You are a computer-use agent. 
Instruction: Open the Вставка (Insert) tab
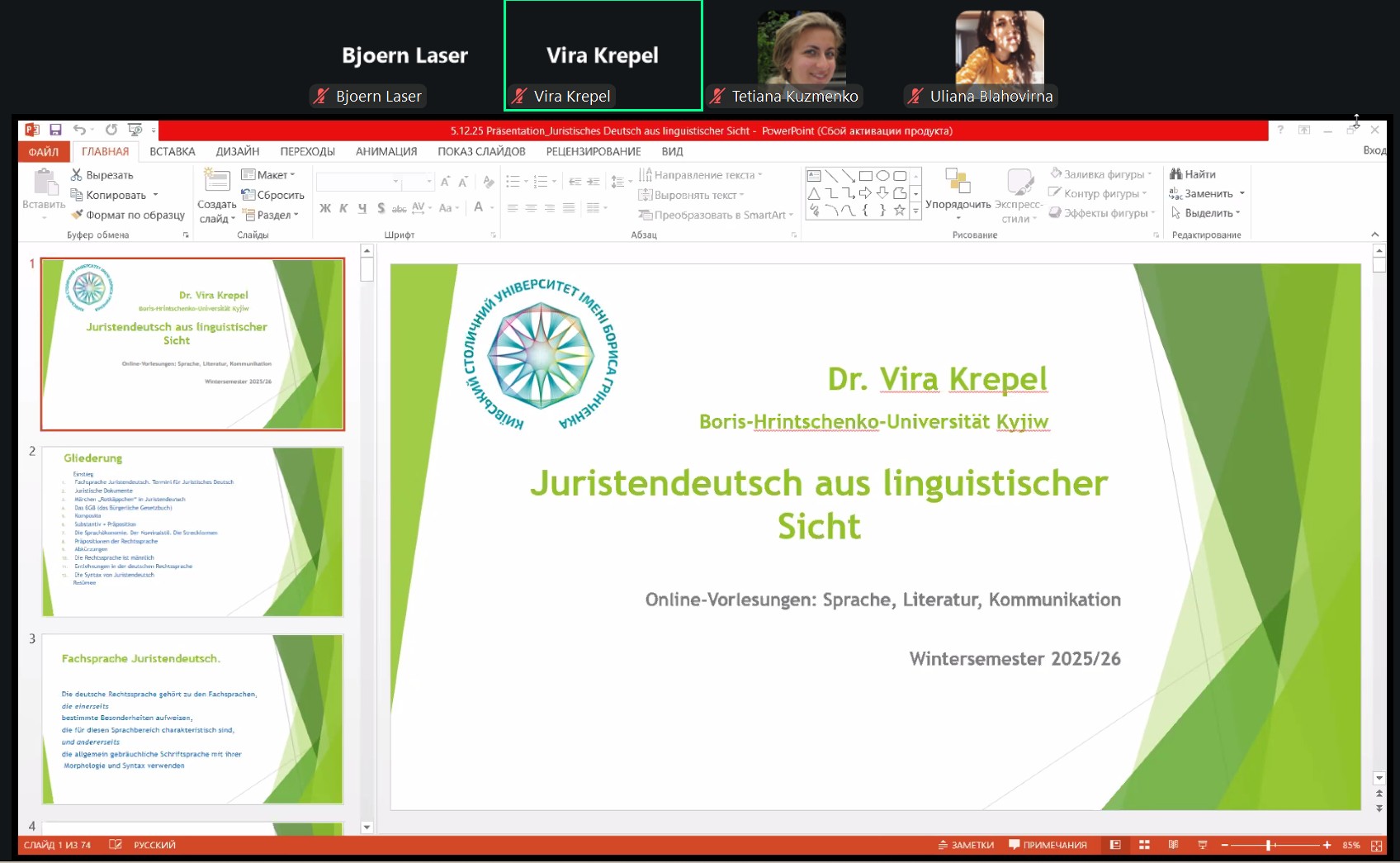click(x=172, y=152)
